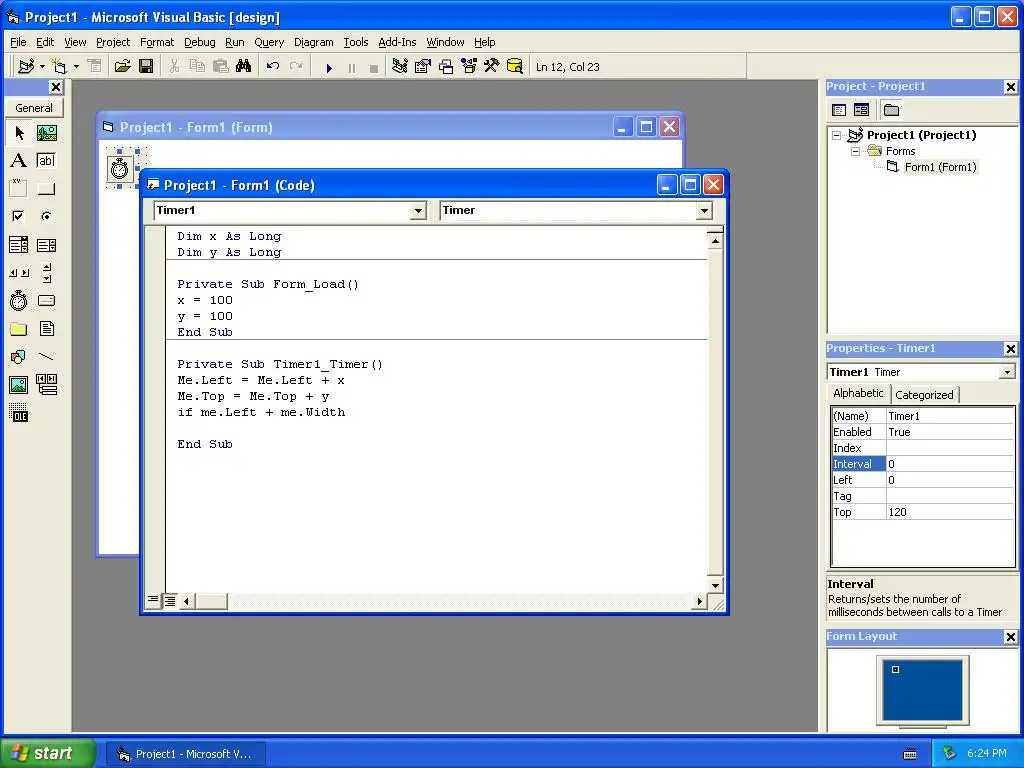Collapse the Project1 tree node
This screenshot has width=1024, height=768.
click(837, 136)
